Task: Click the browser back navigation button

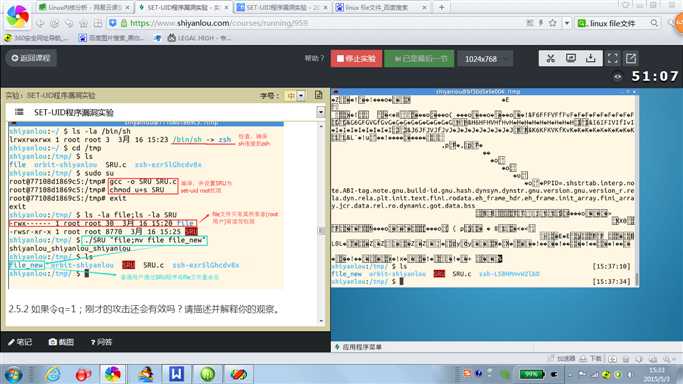Action: click(40, 23)
